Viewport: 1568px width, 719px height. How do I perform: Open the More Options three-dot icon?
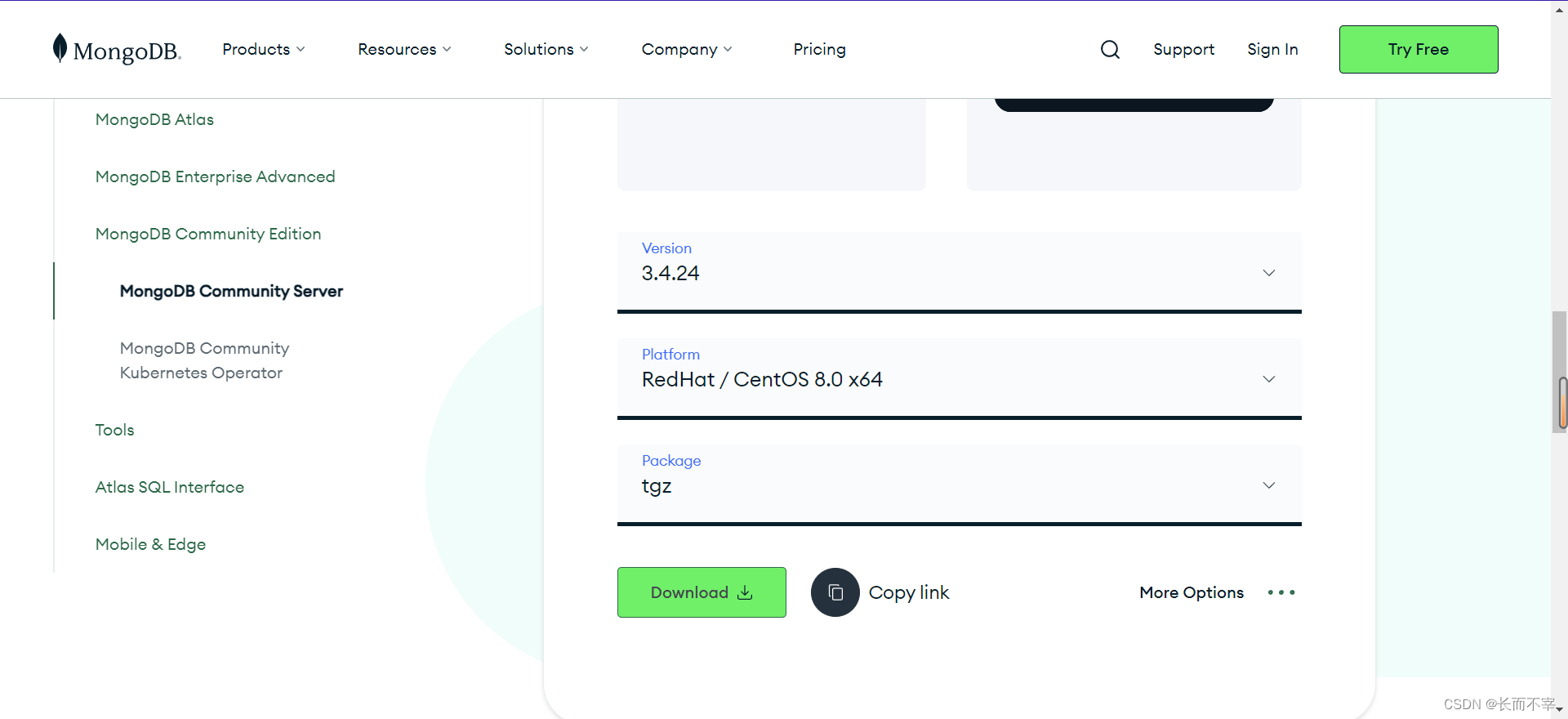[1281, 592]
